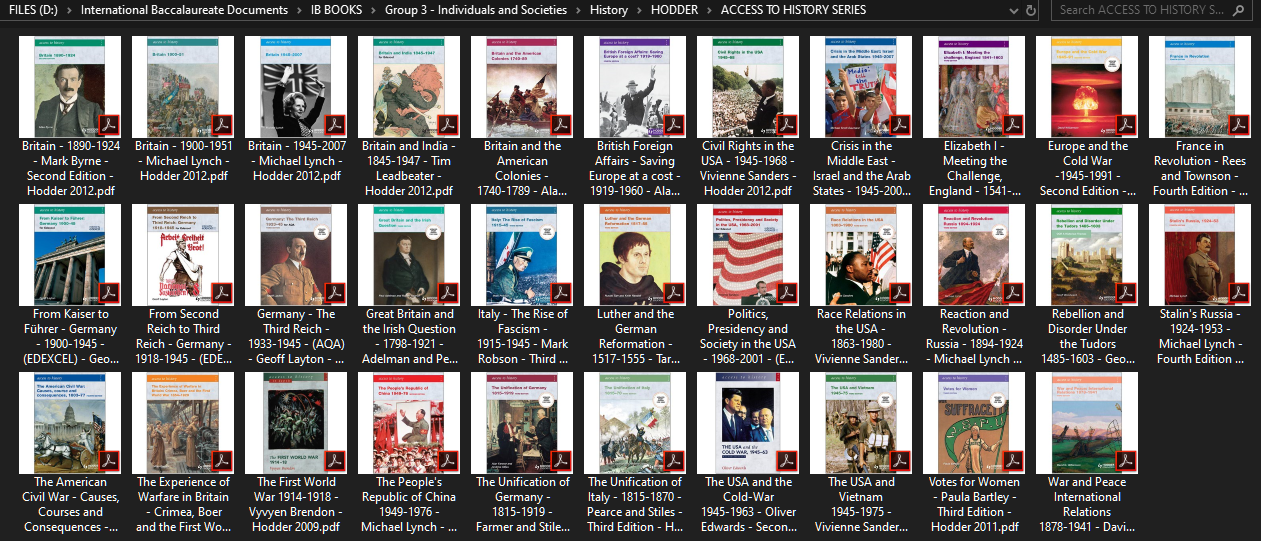Click file name The USA and Vietnam
This screenshot has width=1261, height=541.
pos(861,504)
